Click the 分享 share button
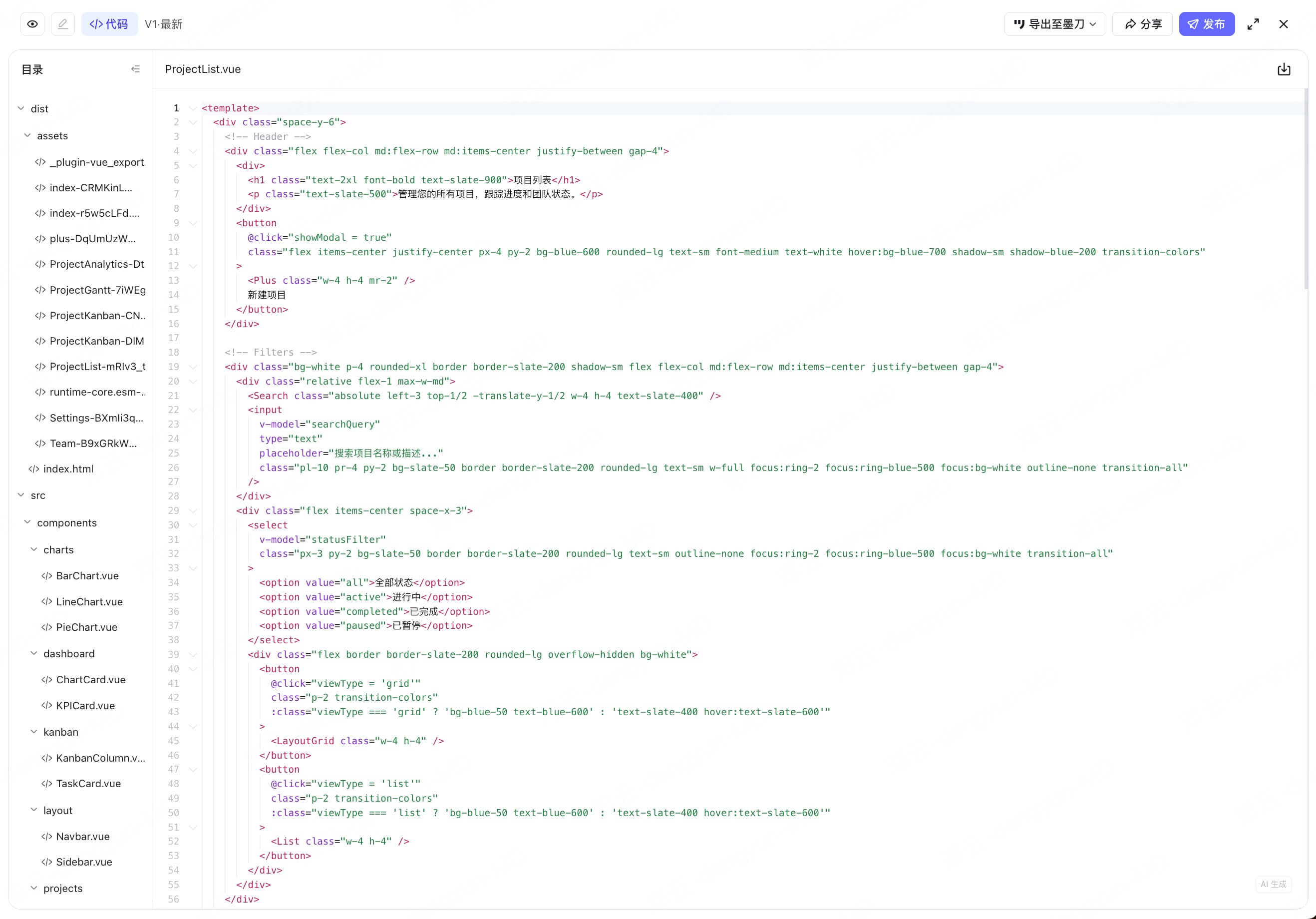Screen dimensions: 1316x919 tap(1142, 24)
